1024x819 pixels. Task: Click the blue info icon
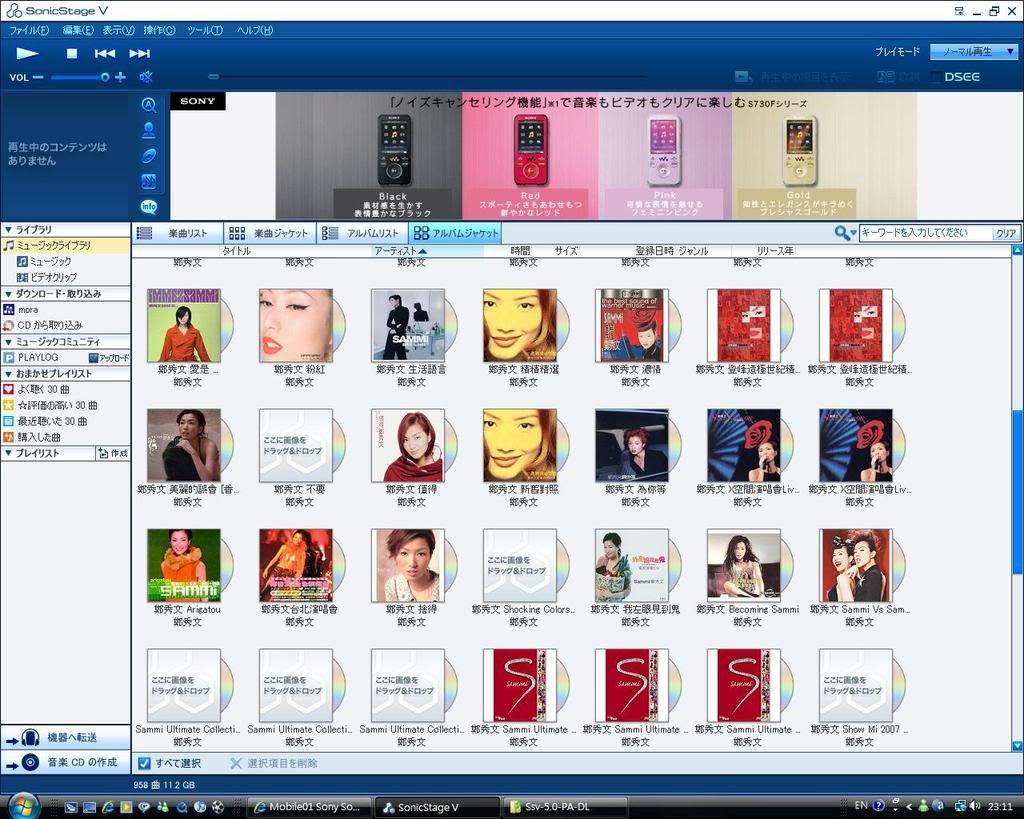pos(149,206)
